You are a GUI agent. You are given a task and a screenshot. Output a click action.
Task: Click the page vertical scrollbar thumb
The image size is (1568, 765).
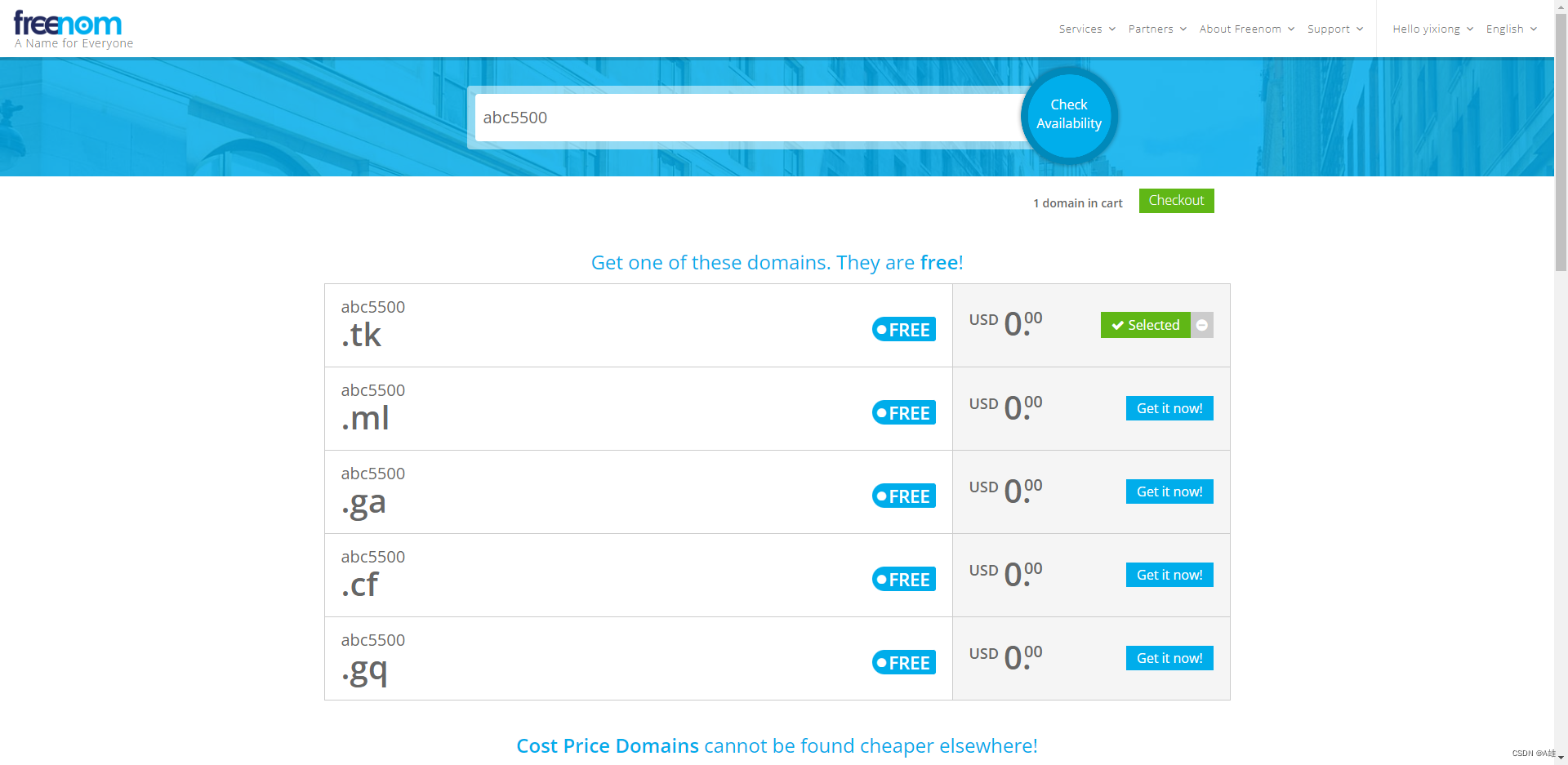coord(1561,141)
